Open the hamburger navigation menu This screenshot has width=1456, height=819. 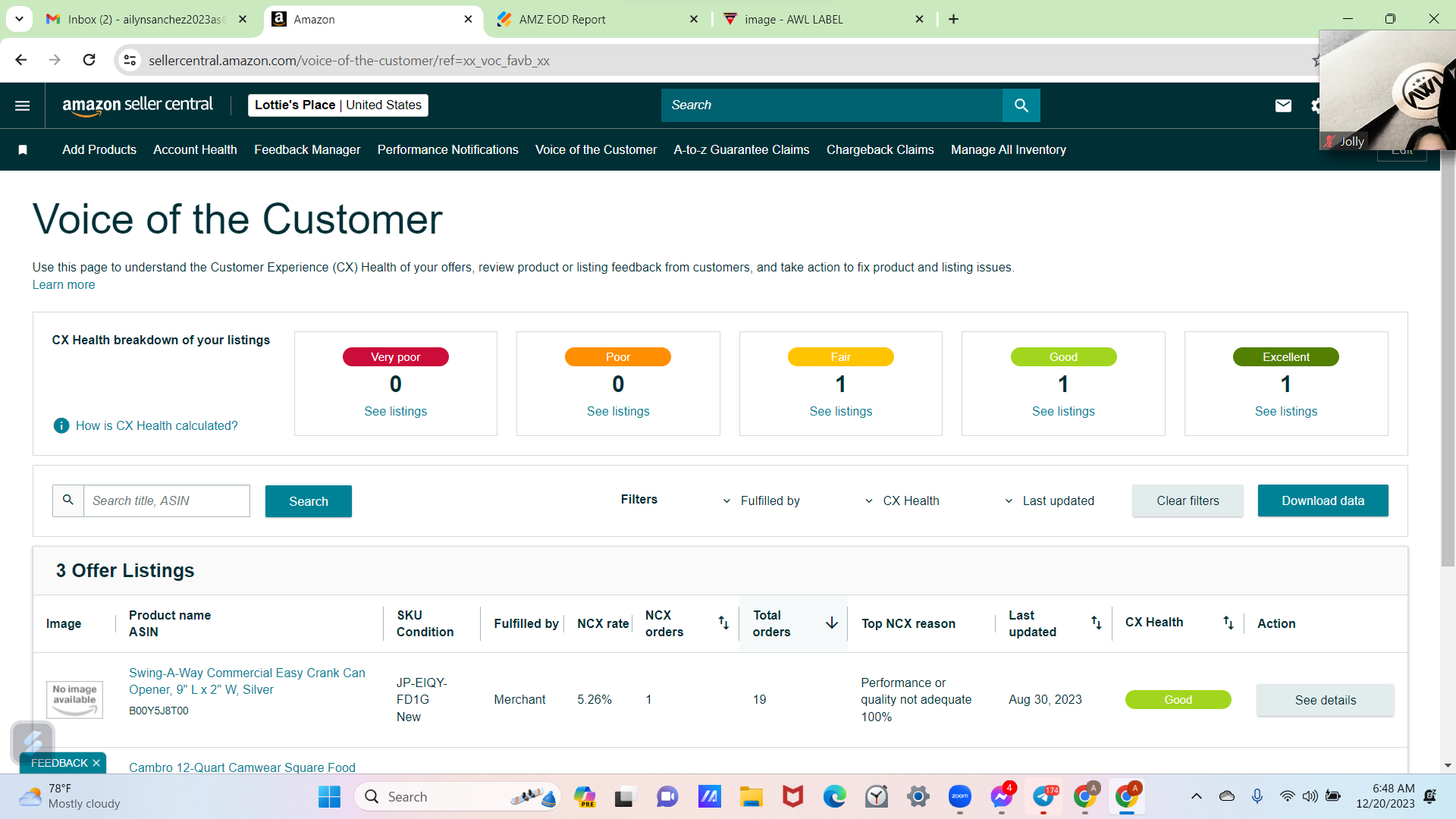[x=23, y=105]
